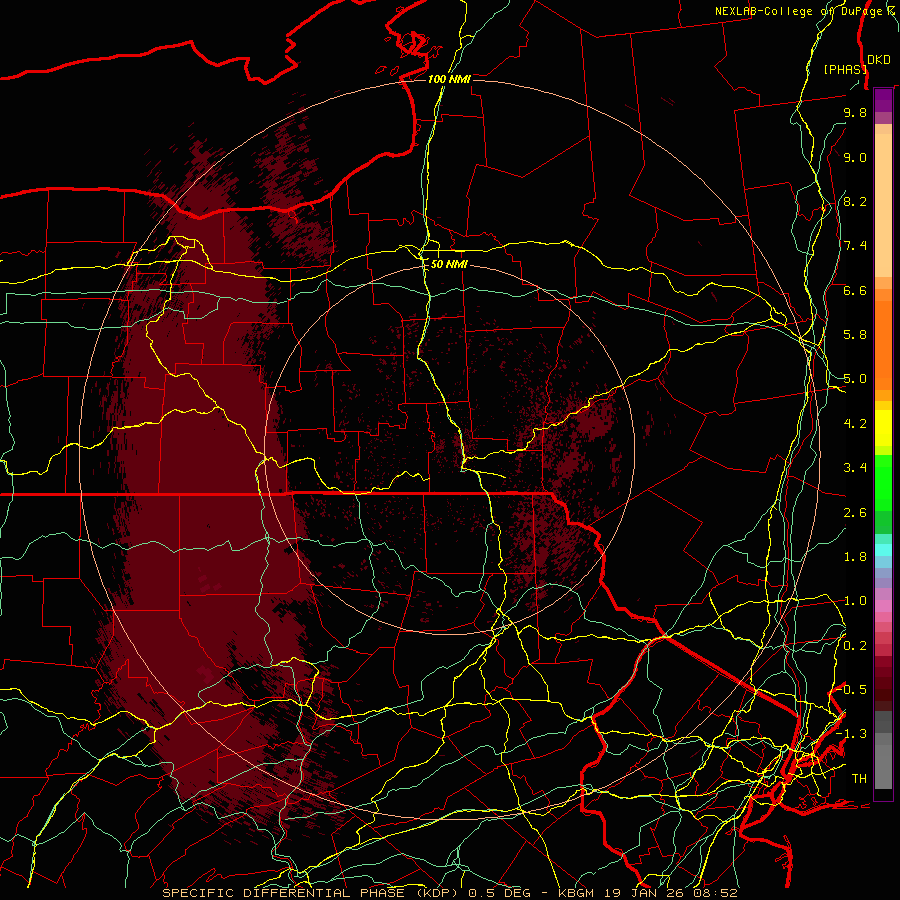Click the 6.6 value on the scale
The height and width of the screenshot is (900, 900).
pos(855,290)
